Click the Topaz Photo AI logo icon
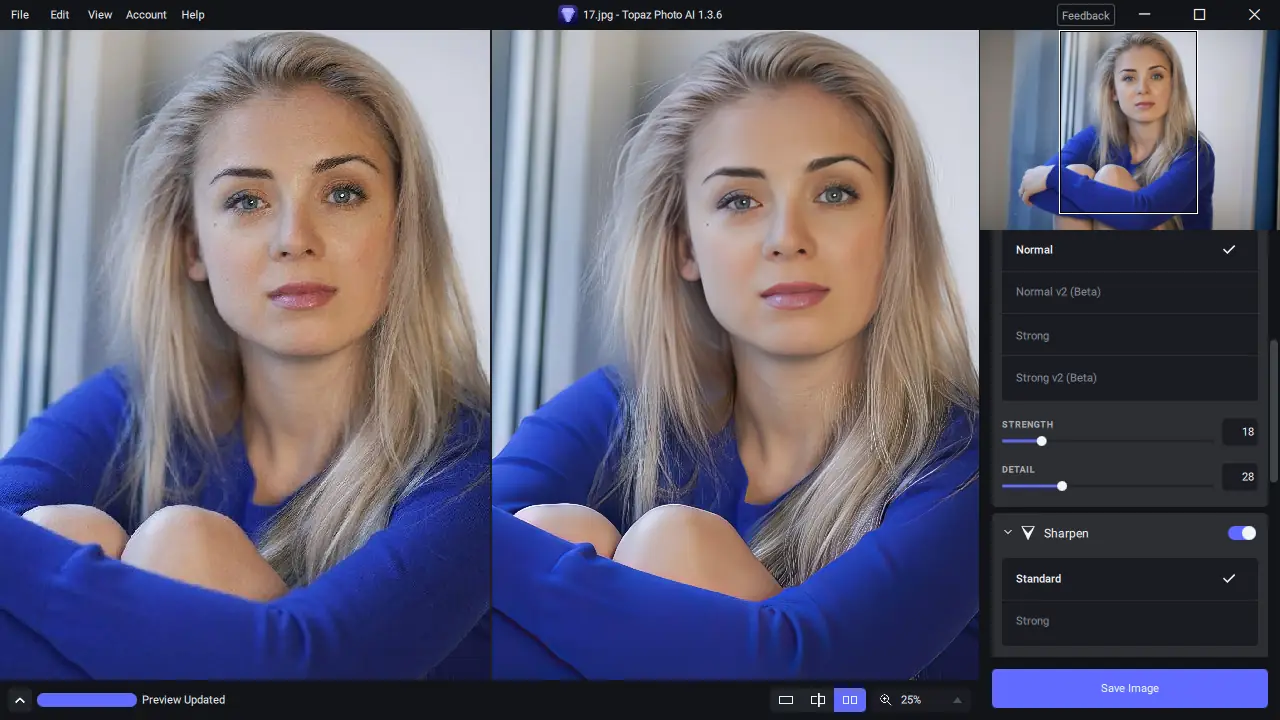The image size is (1280, 720). point(568,15)
